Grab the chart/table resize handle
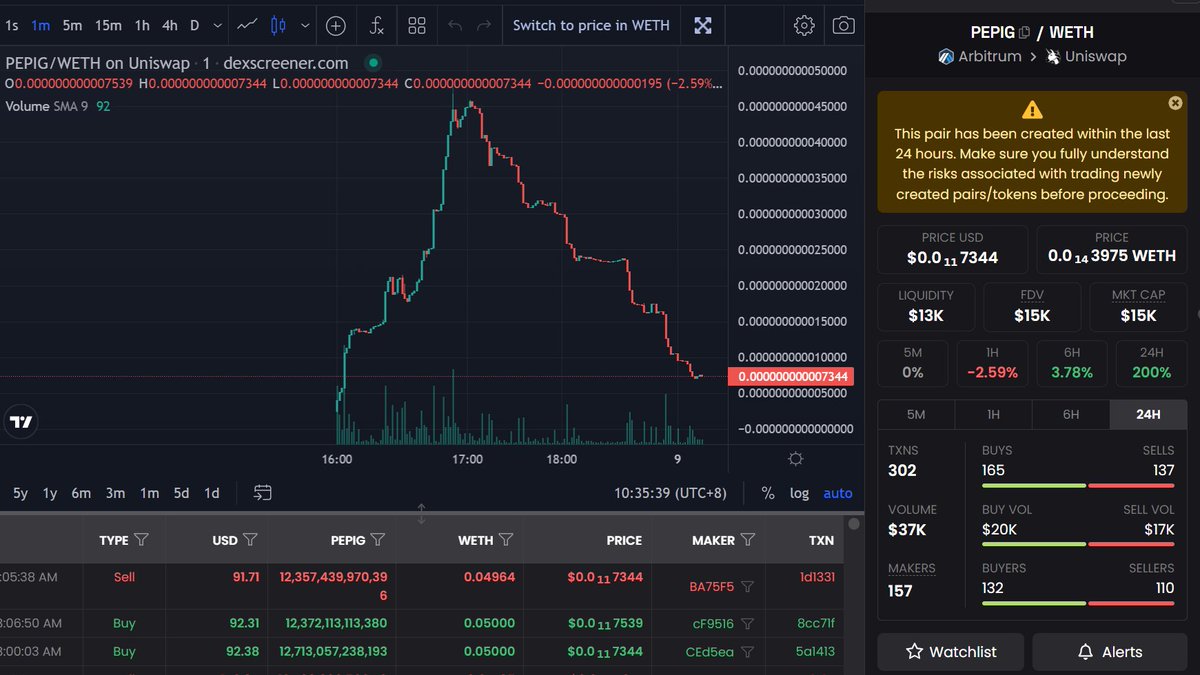 (x=421, y=513)
